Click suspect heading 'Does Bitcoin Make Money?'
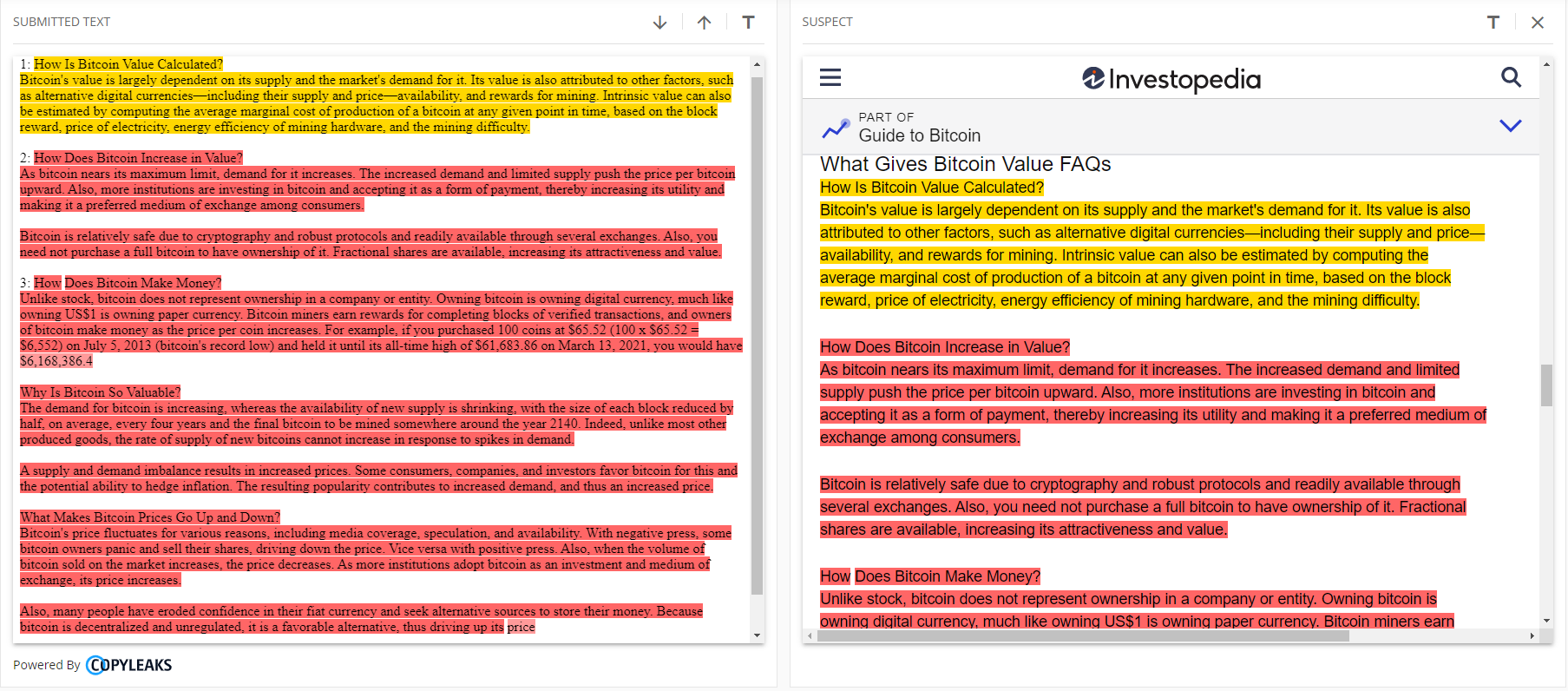 click(x=948, y=576)
